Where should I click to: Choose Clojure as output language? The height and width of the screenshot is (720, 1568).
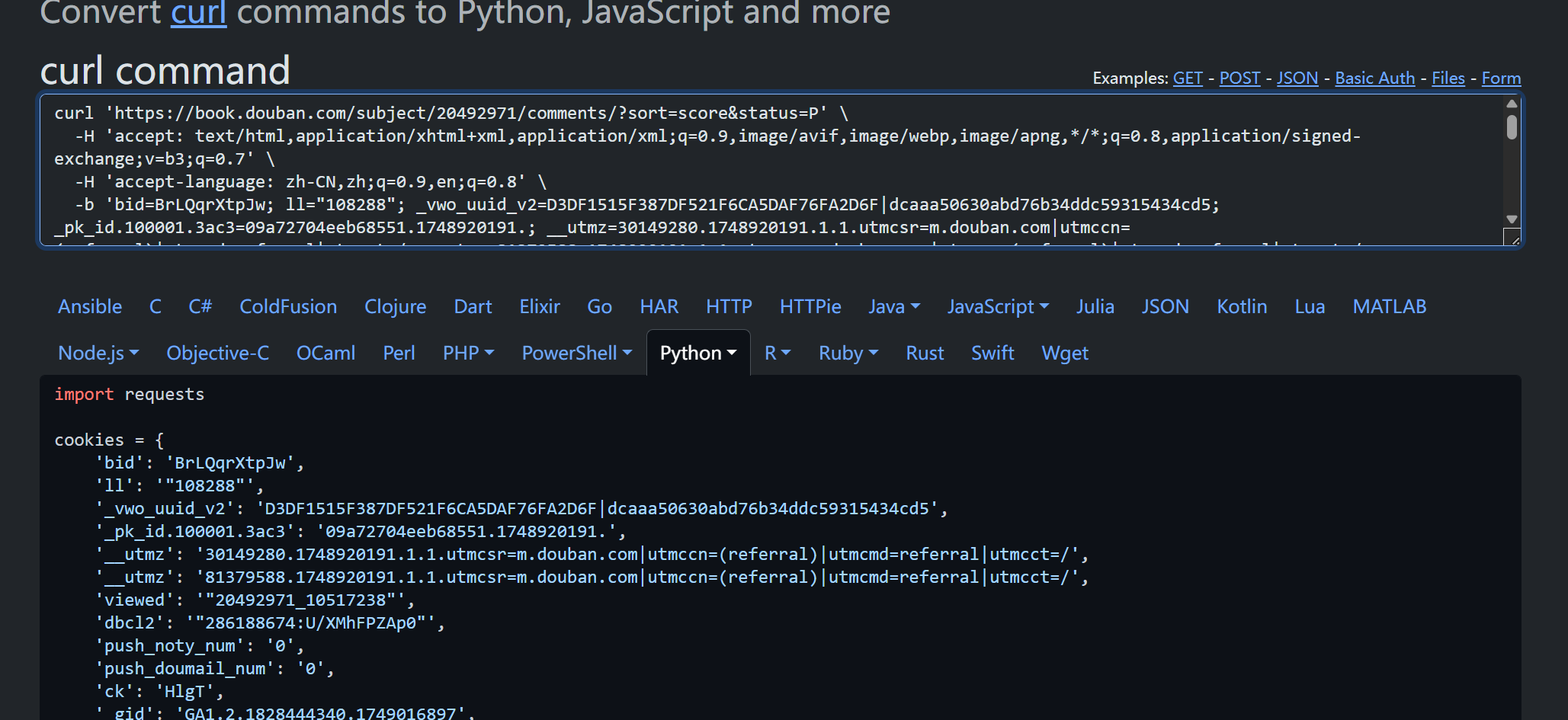pos(395,306)
